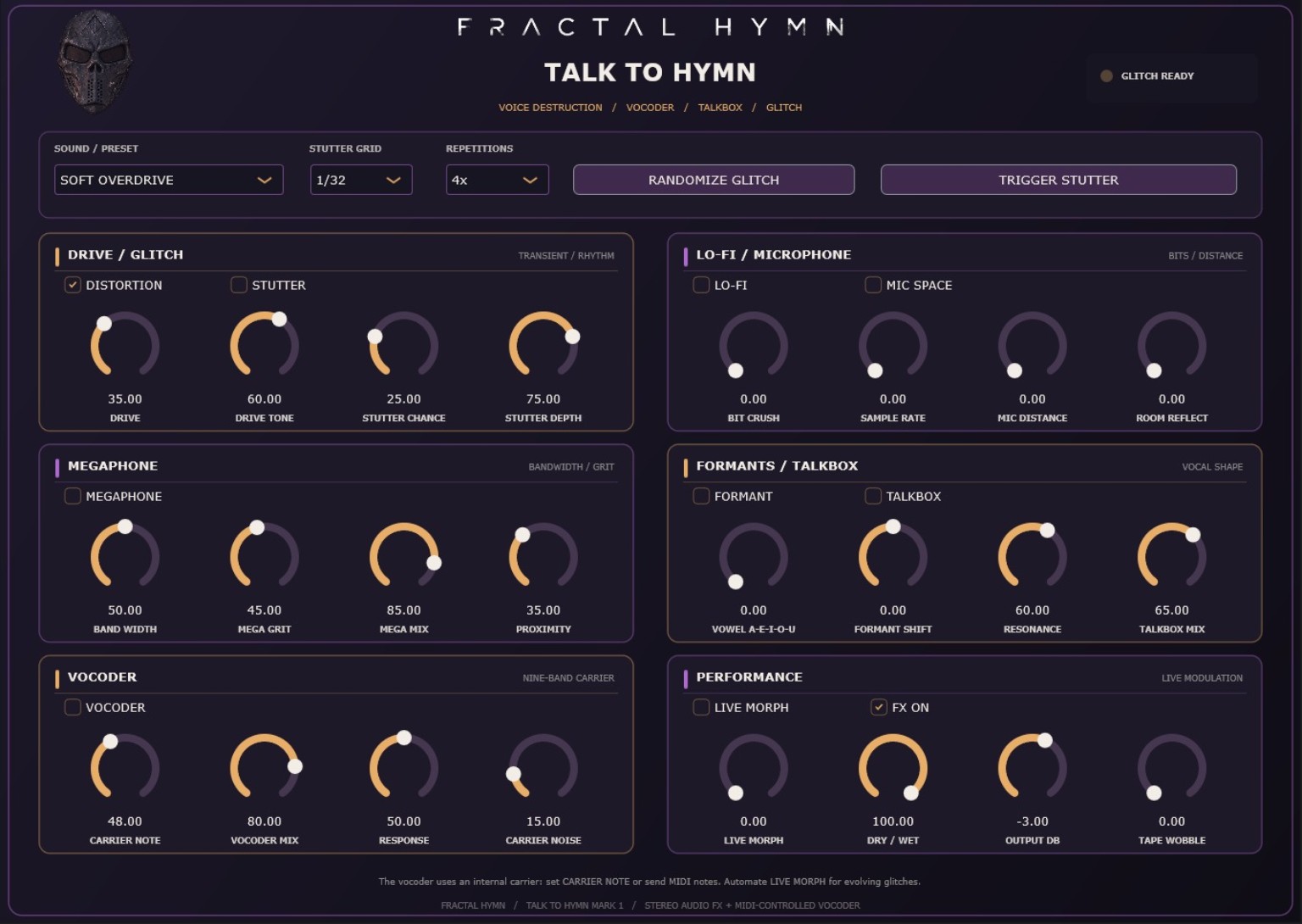Image resolution: width=1302 pixels, height=924 pixels.
Task: Click the skull mask logo
Action: coord(95,60)
